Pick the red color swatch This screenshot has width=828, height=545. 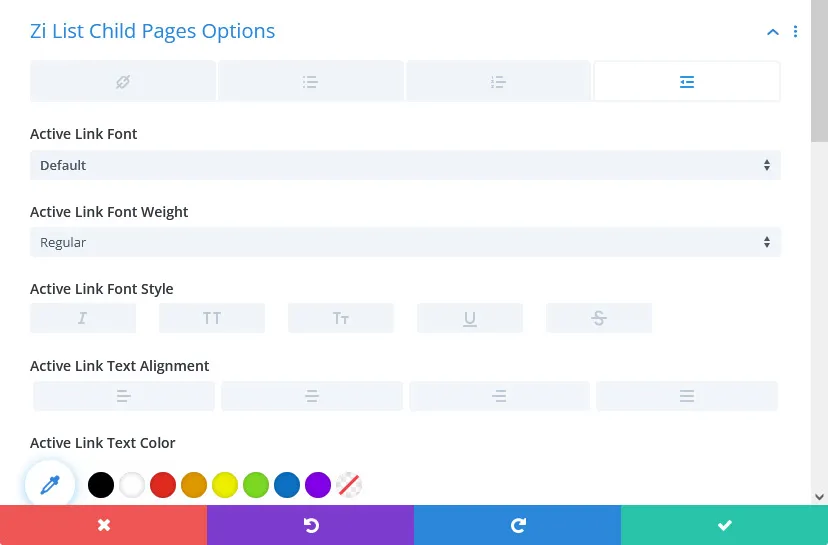click(163, 486)
